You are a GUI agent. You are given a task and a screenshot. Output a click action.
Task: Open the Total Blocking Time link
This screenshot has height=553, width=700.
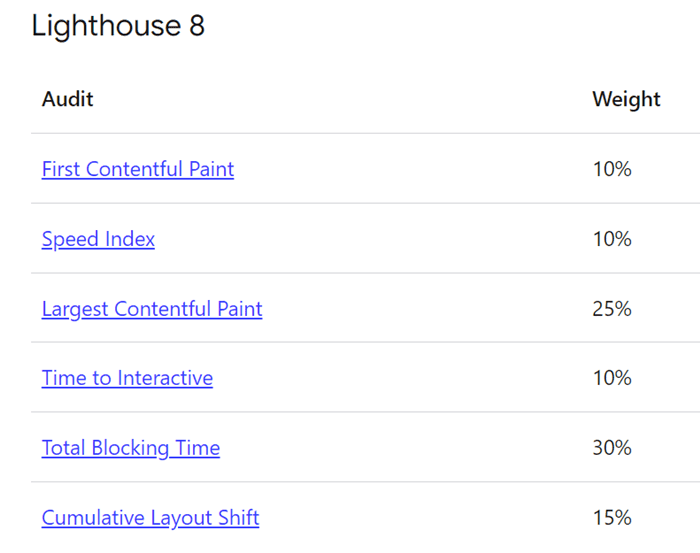click(x=131, y=448)
